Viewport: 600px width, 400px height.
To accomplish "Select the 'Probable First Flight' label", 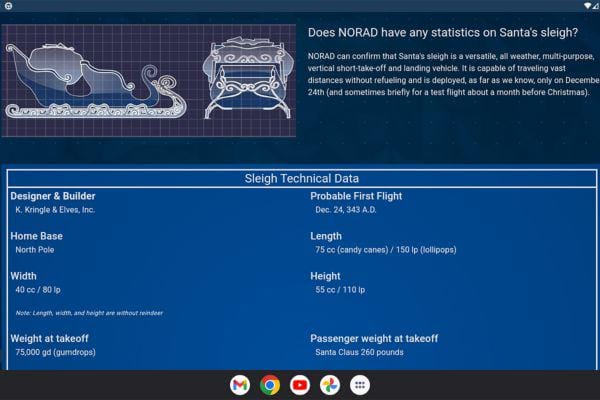I will click(x=356, y=196).
